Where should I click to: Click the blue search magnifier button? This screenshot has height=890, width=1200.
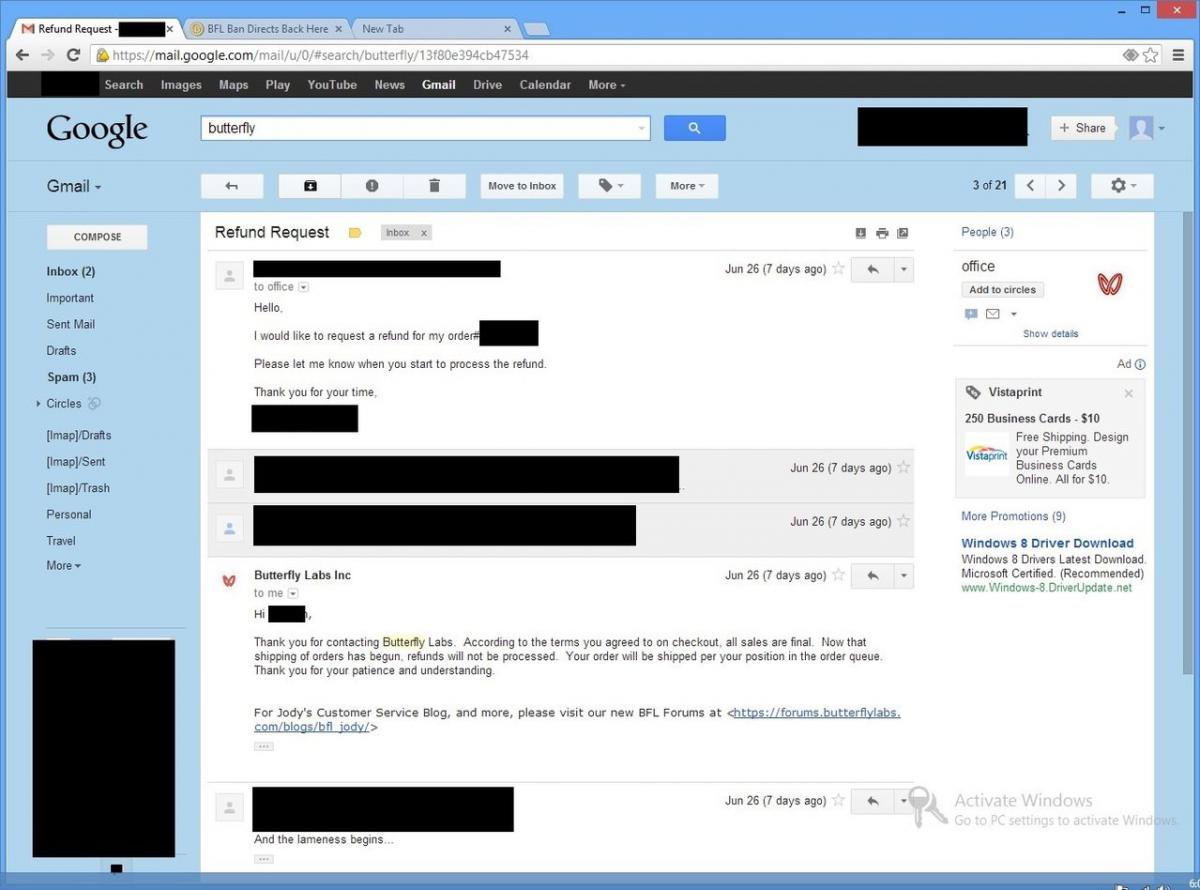pyautogui.click(x=694, y=128)
